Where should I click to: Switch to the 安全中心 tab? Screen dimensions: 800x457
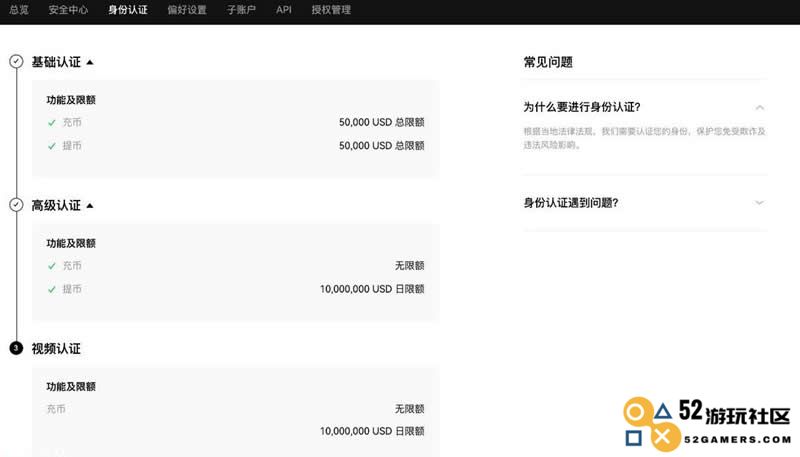coord(68,10)
